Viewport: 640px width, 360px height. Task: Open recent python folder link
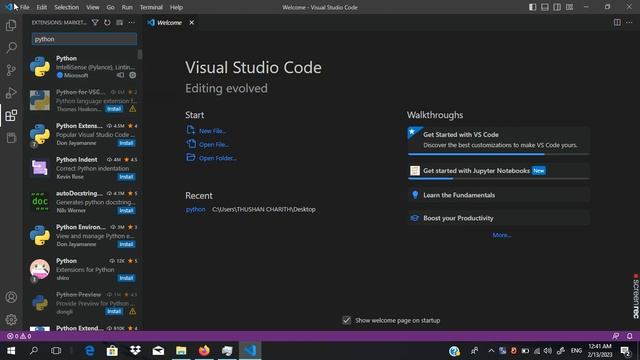196,209
